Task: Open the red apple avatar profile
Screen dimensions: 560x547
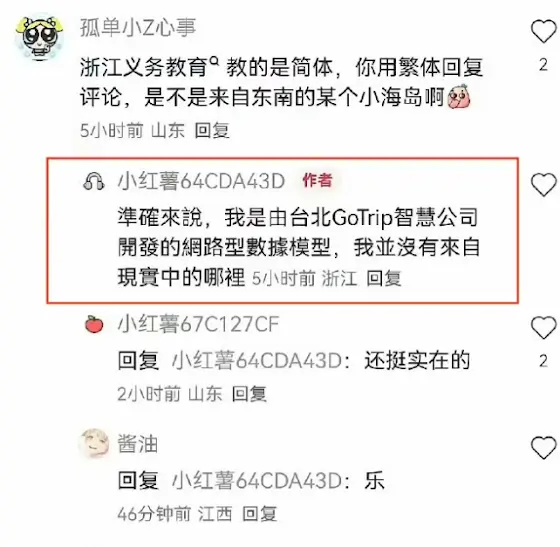Action: 94,324
